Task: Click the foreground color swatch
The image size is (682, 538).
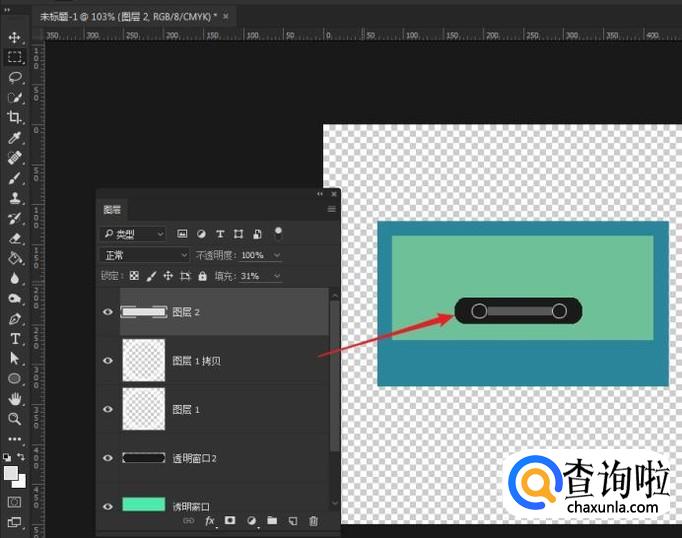Action: (11, 472)
